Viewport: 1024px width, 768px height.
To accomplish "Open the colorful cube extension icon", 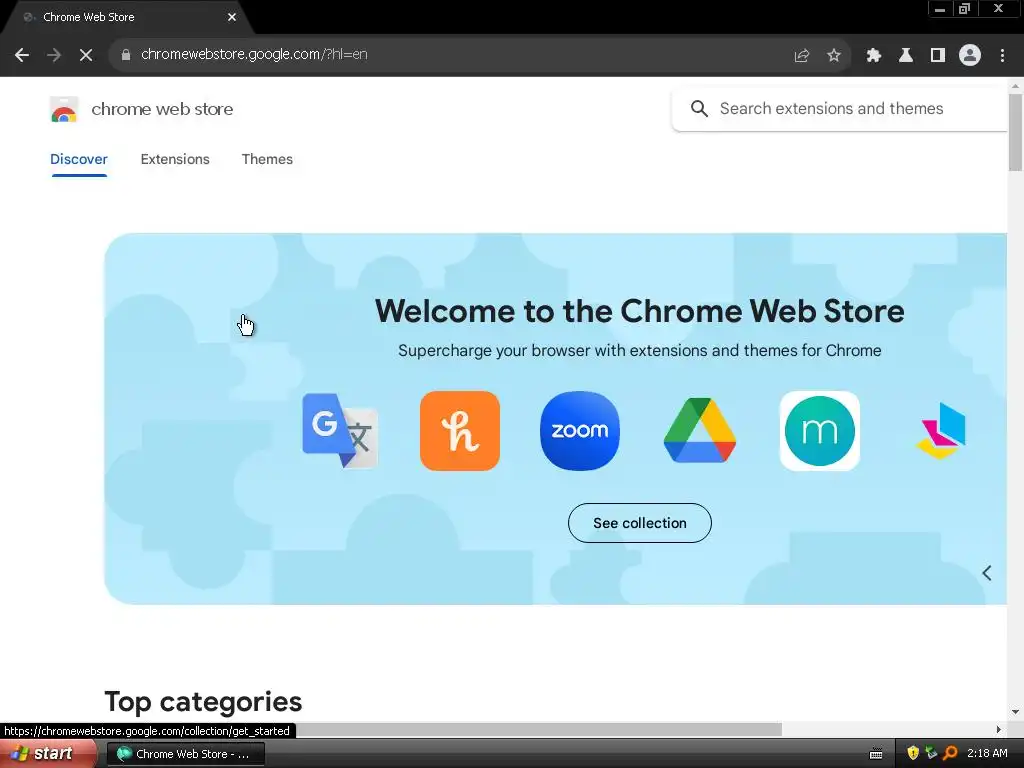I will [941, 431].
